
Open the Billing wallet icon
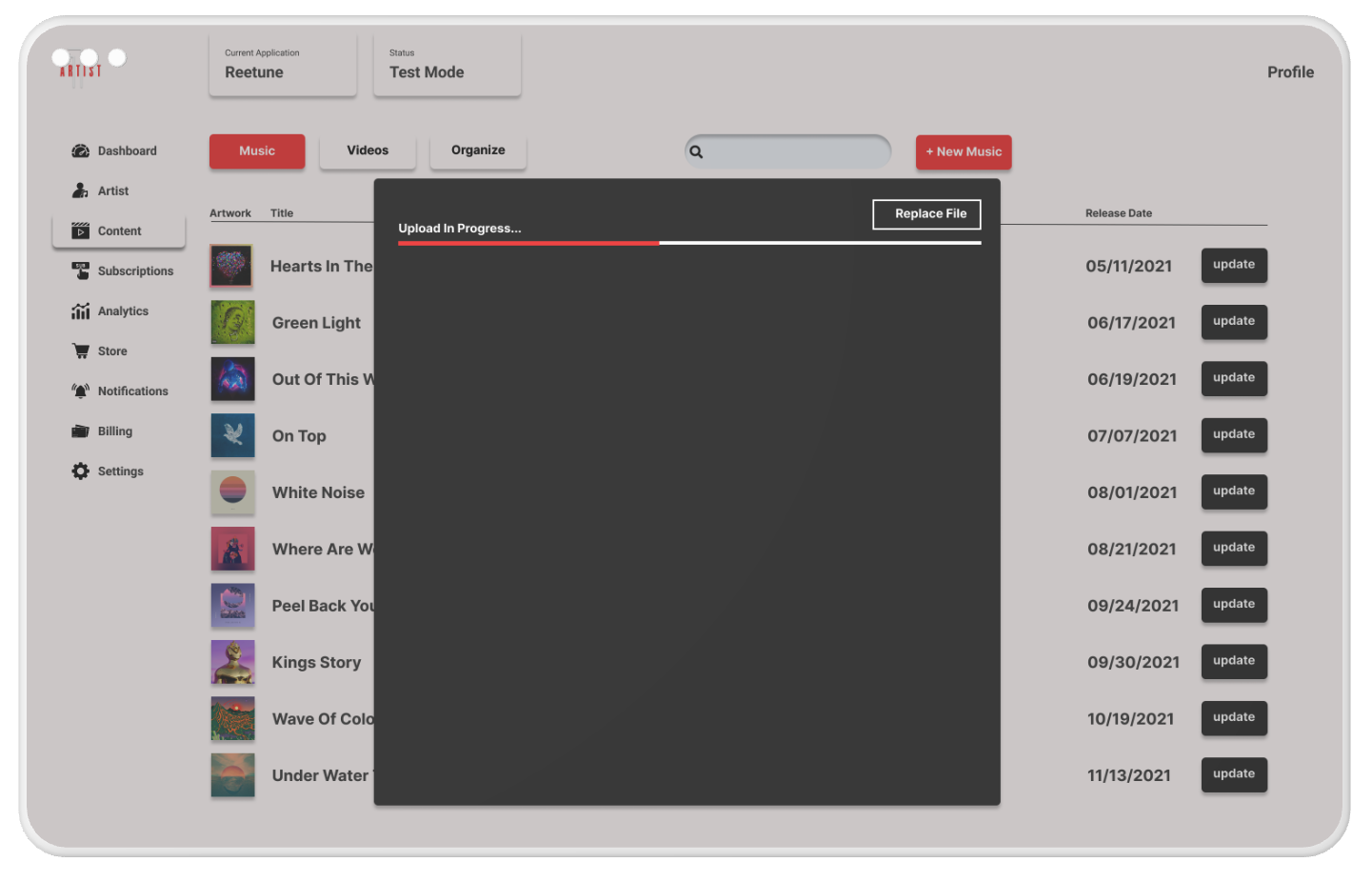click(x=81, y=431)
